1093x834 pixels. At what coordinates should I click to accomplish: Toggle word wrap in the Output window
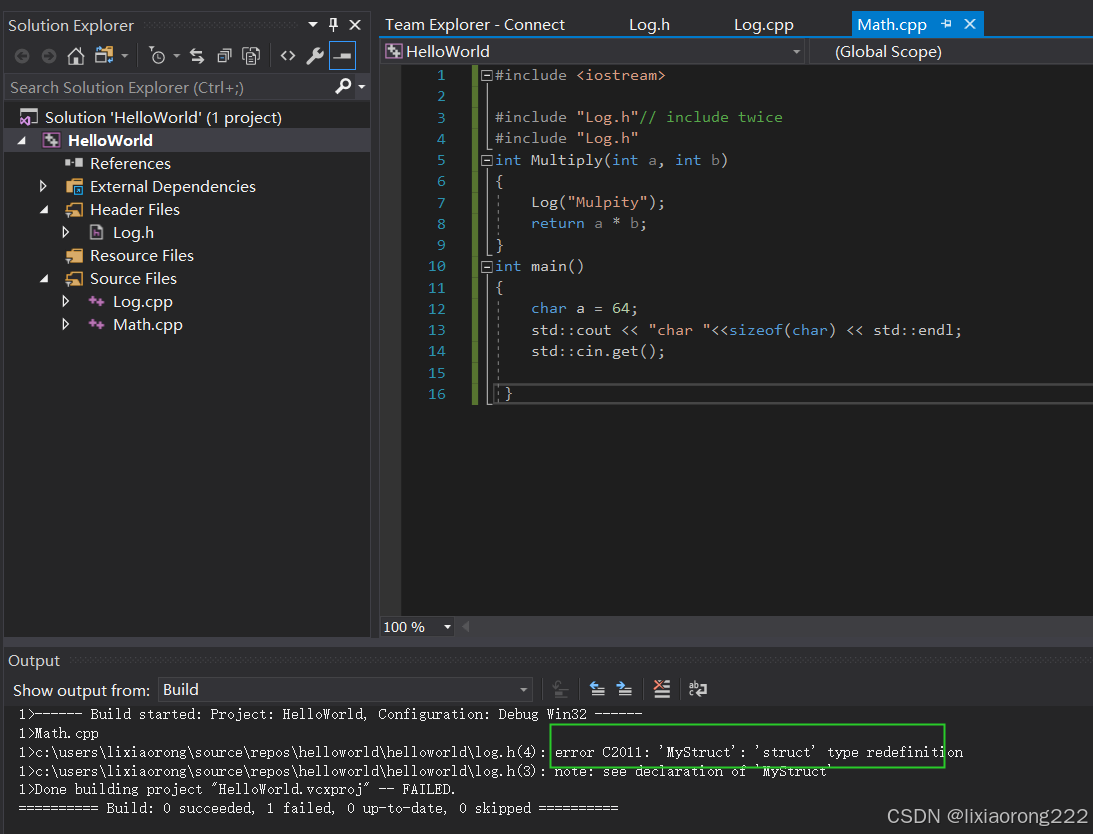pyautogui.click(x=696, y=689)
